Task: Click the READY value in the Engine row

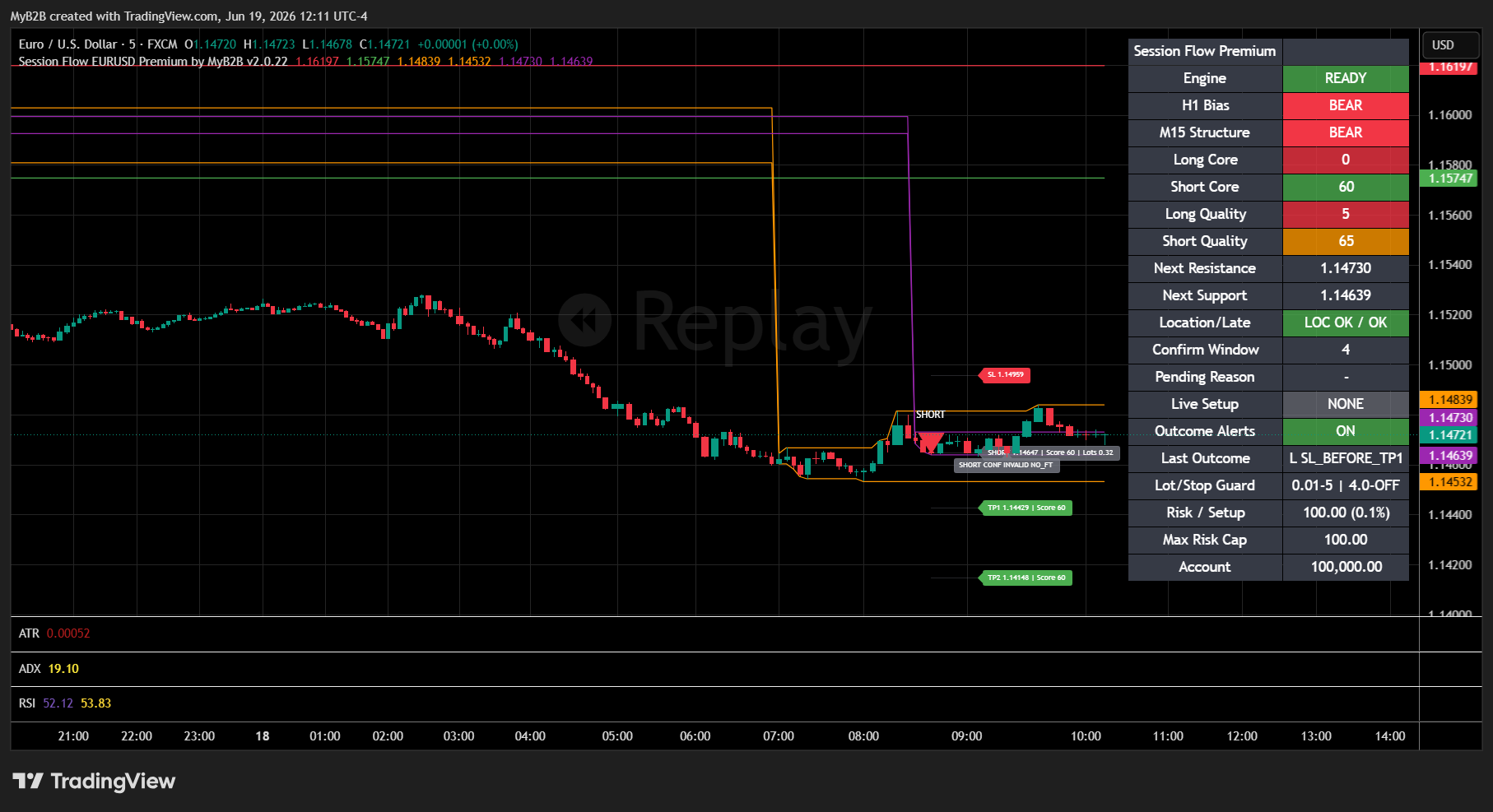Action: pyautogui.click(x=1346, y=78)
